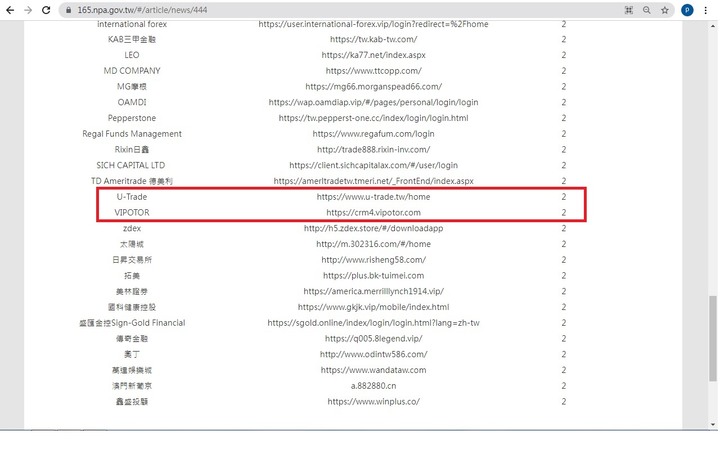Click the Pepperstone name cell
Viewport: 720px width, 450px height.
pyautogui.click(x=132, y=118)
